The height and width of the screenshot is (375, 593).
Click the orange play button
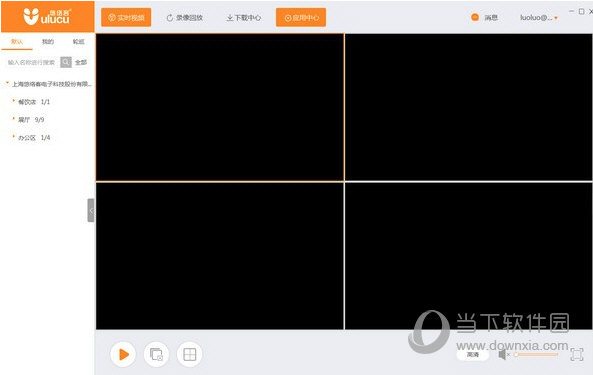coord(123,354)
